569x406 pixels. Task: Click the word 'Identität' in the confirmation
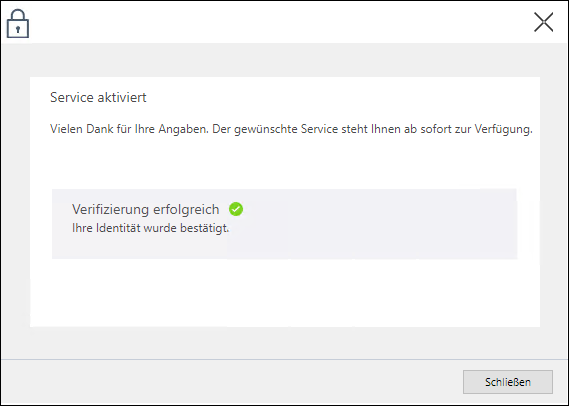coord(118,228)
